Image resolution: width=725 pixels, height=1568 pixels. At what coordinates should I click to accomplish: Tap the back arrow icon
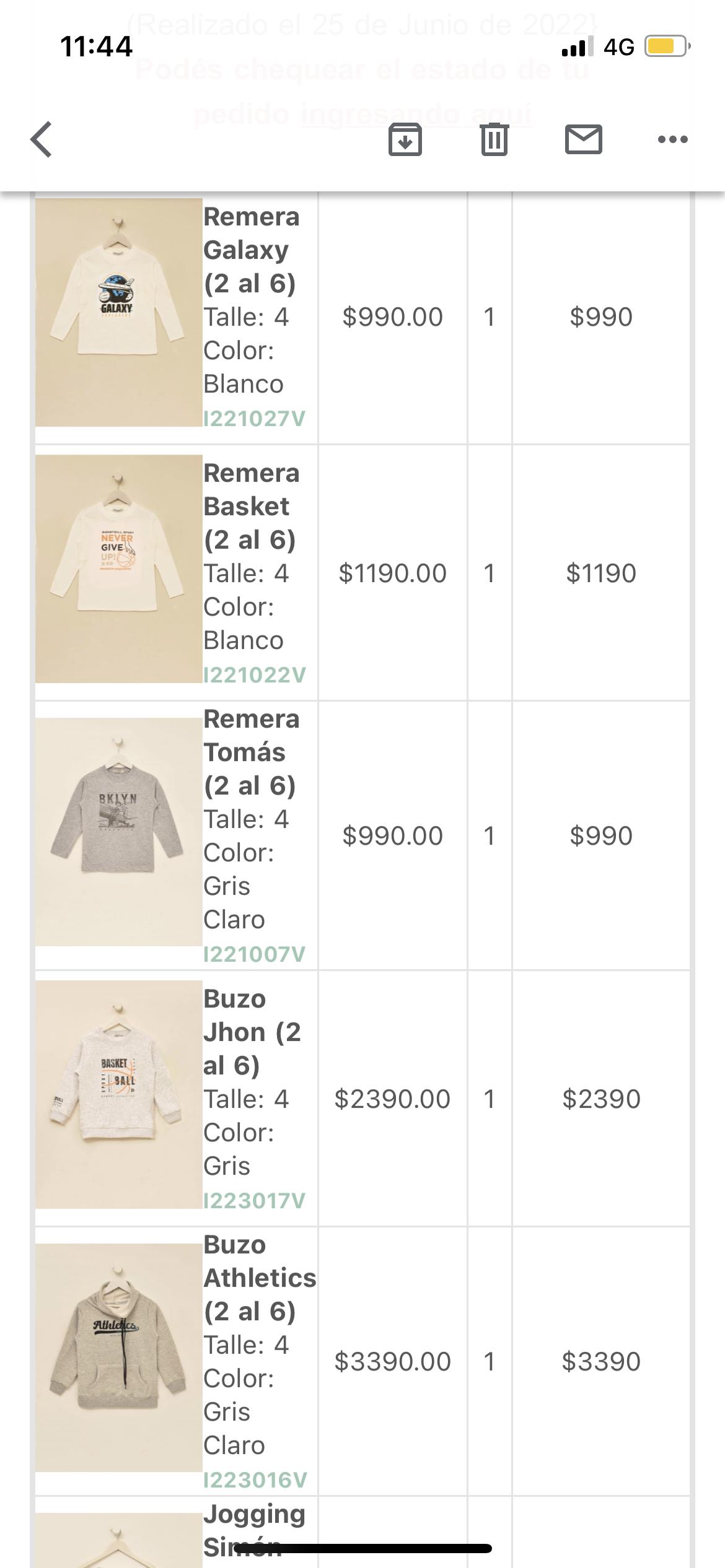42,139
